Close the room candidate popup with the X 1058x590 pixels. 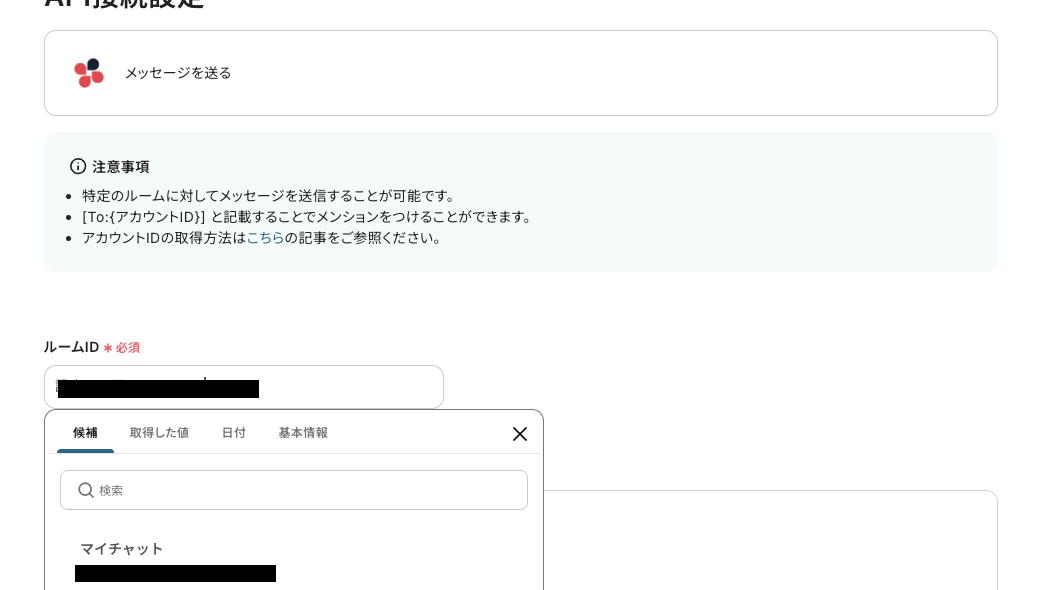point(519,434)
